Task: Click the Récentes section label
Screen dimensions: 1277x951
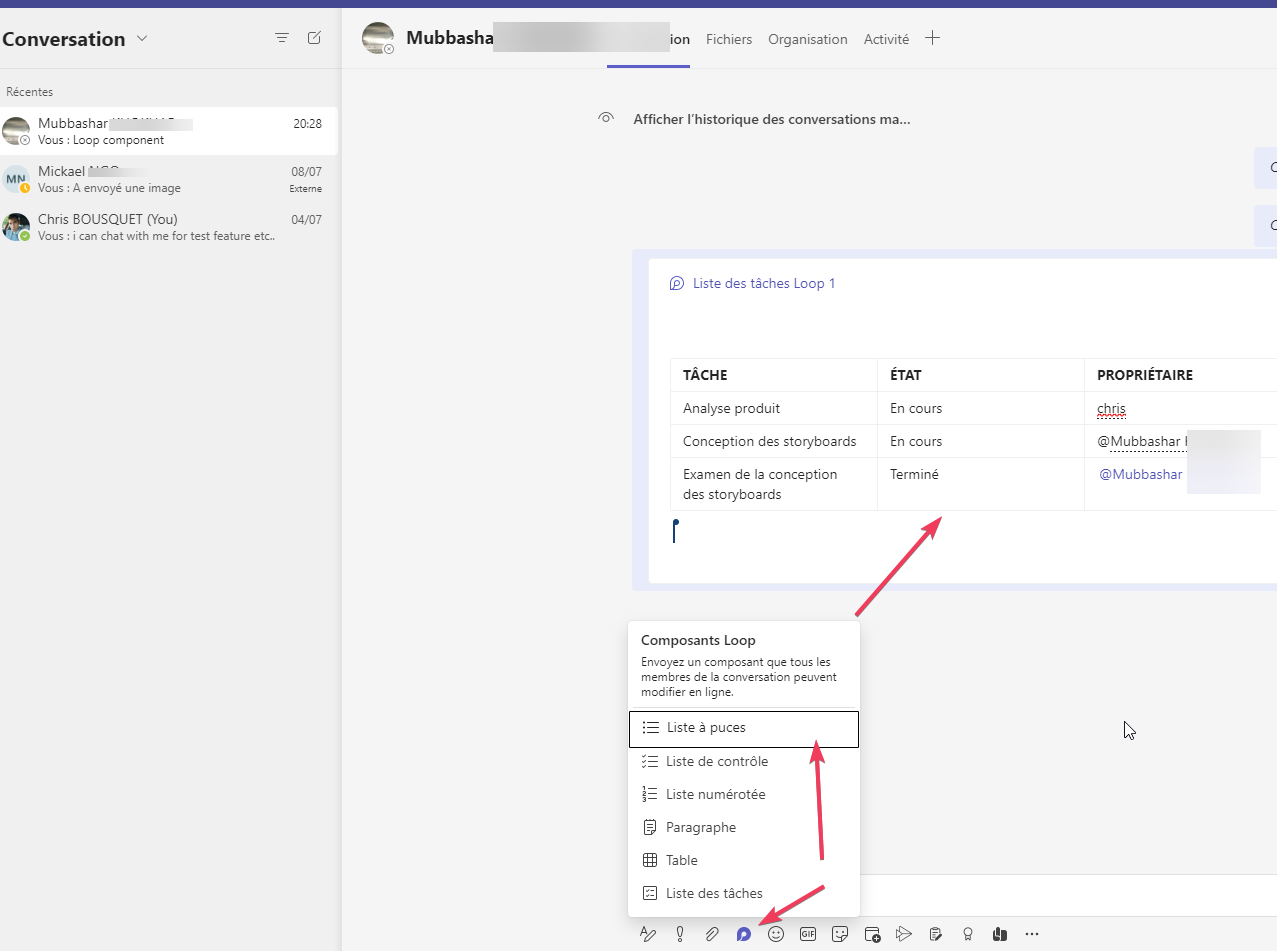Action: [x=29, y=92]
